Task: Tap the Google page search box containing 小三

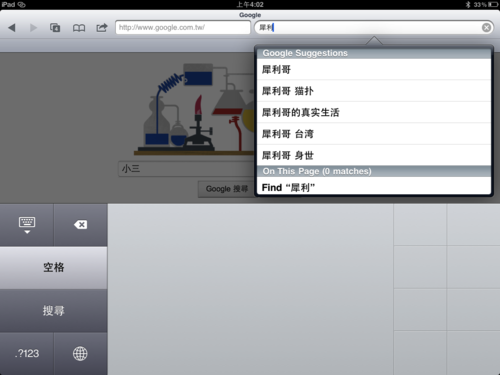Action: click(187, 169)
